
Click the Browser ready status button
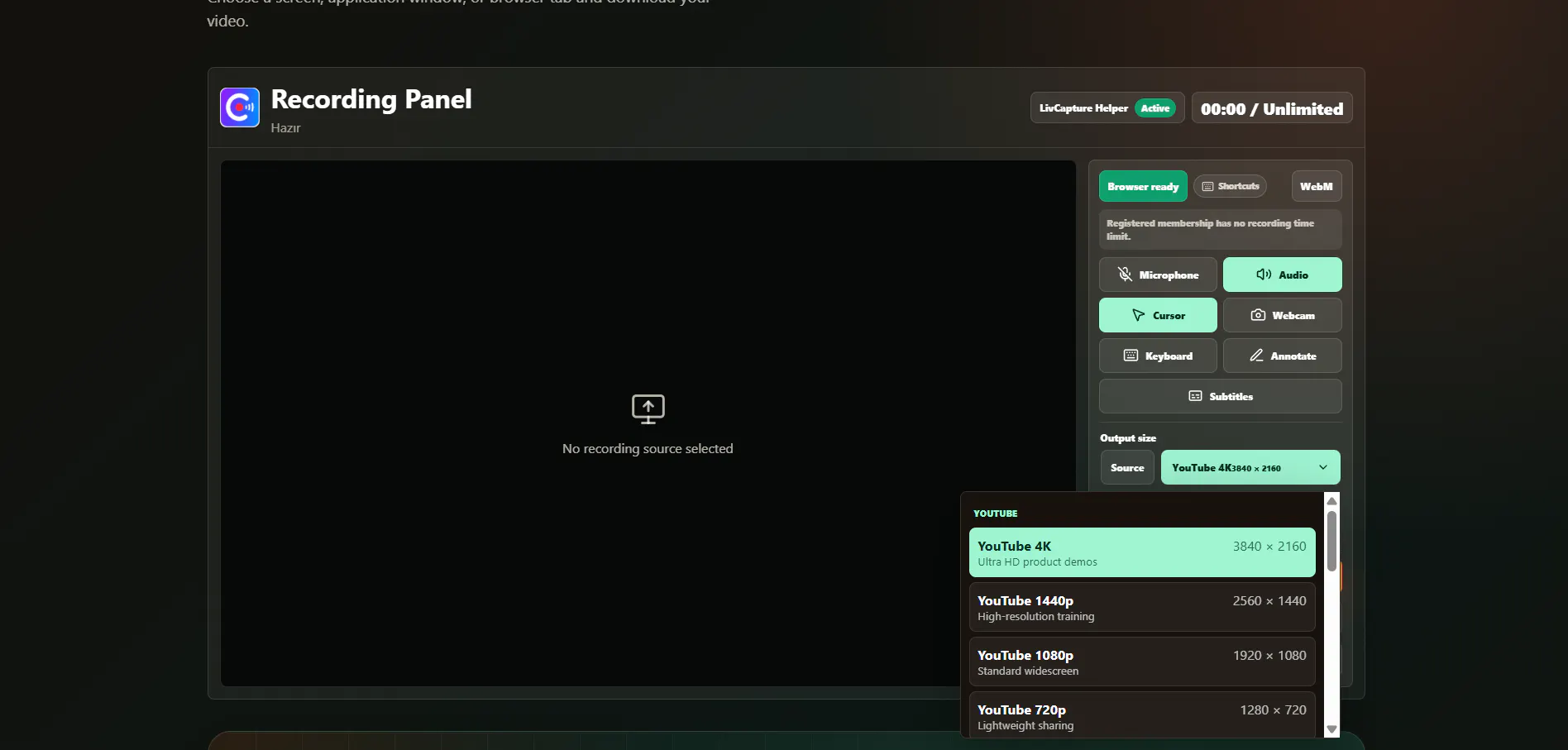click(x=1143, y=186)
